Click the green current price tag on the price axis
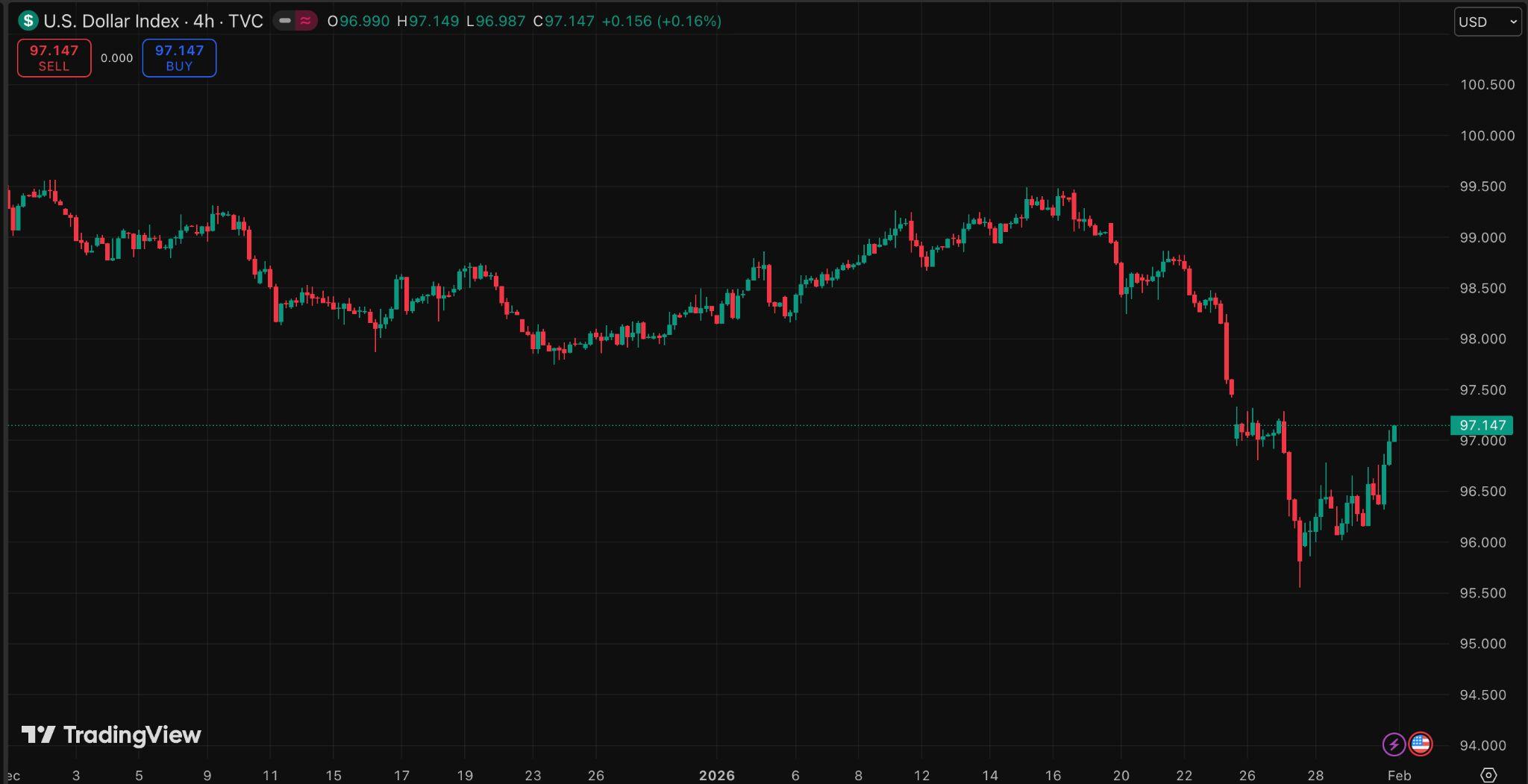The width and height of the screenshot is (1528, 784). click(1482, 425)
